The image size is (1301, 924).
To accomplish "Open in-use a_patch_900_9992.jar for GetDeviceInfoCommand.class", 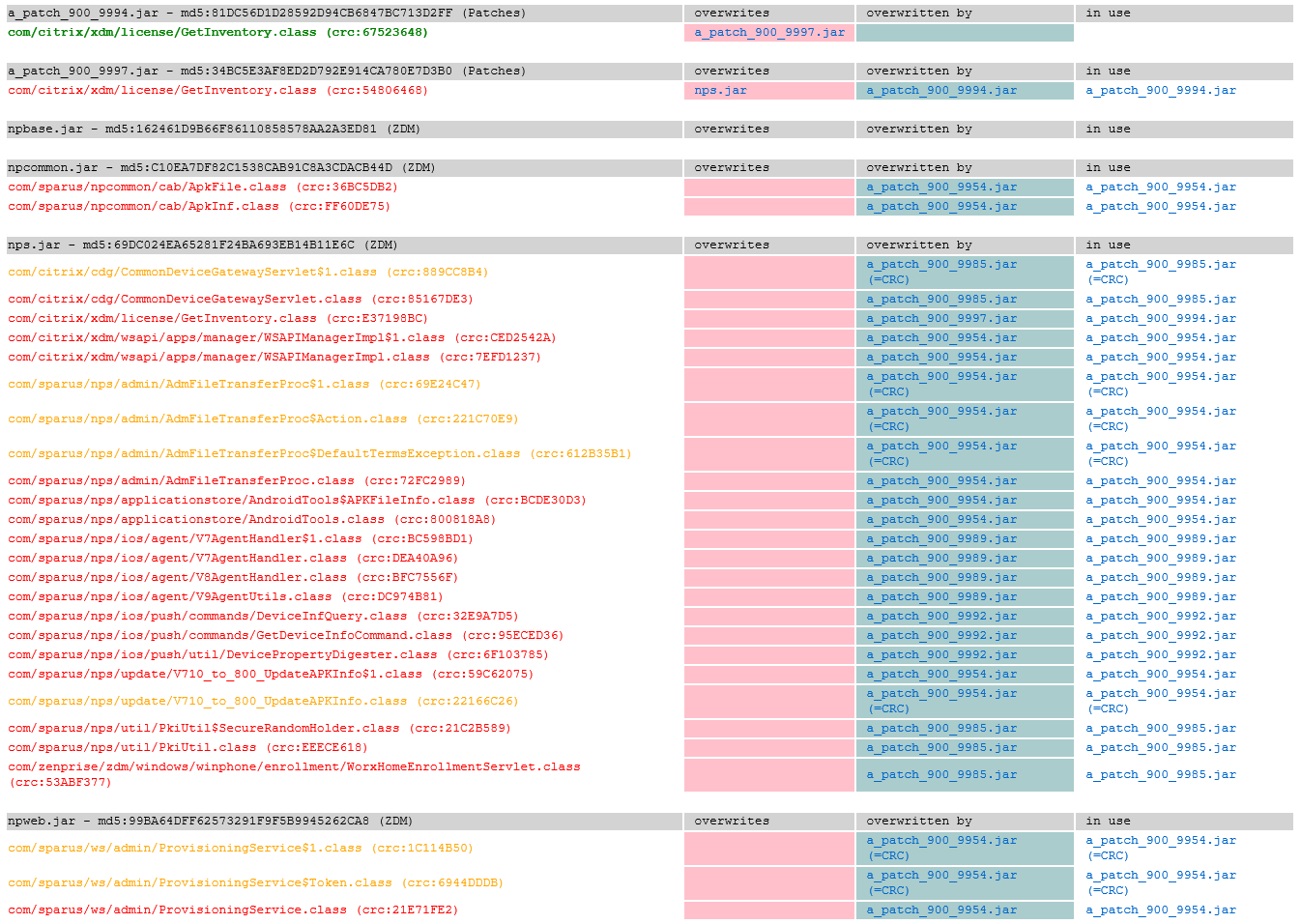I will (1161, 635).
